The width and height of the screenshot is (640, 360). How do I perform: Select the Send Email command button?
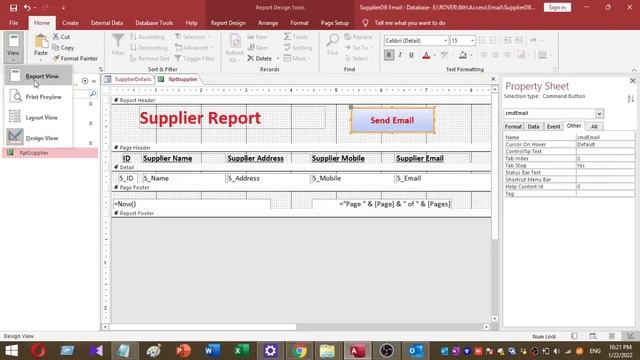point(392,120)
